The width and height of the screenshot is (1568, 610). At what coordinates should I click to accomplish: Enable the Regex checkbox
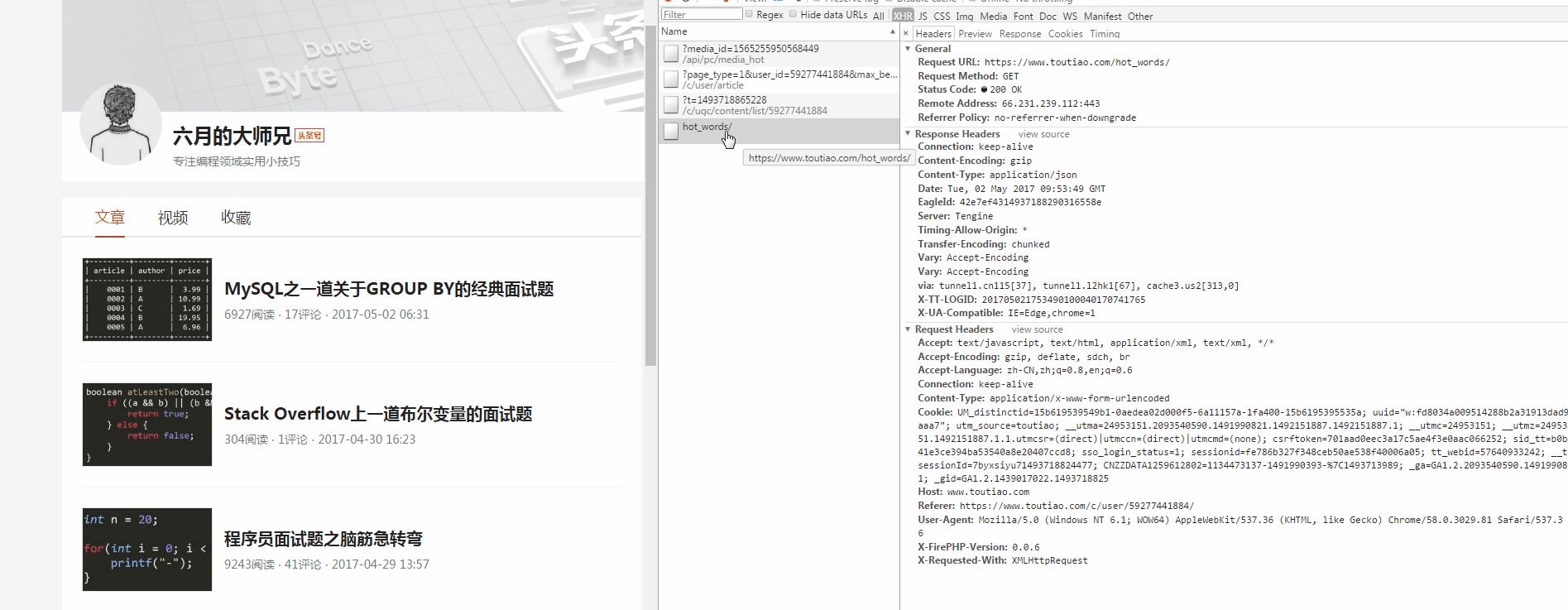coord(749,14)
